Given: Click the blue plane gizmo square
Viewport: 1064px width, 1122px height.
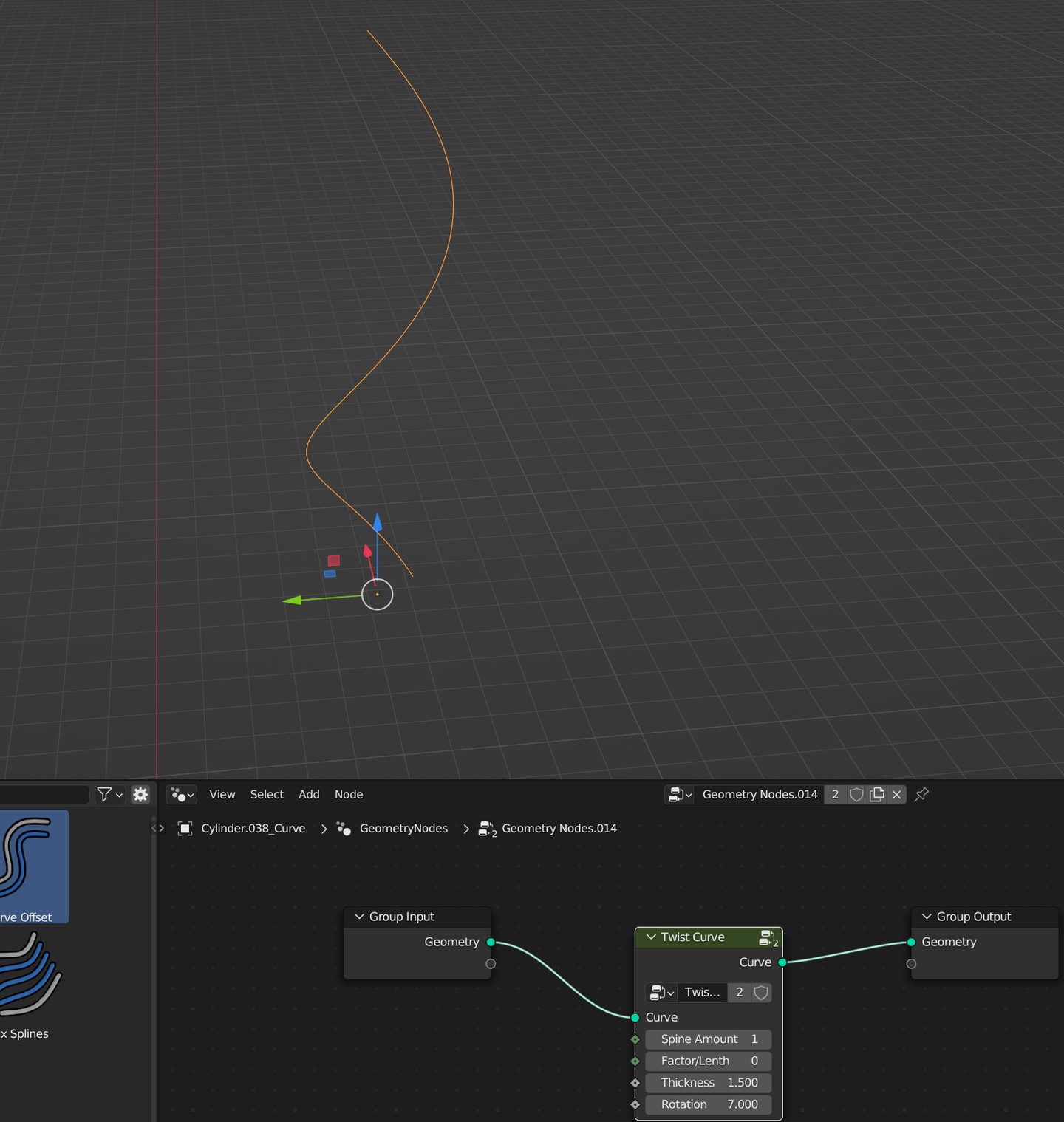Looking at the screenshot, I should [330, 574].
